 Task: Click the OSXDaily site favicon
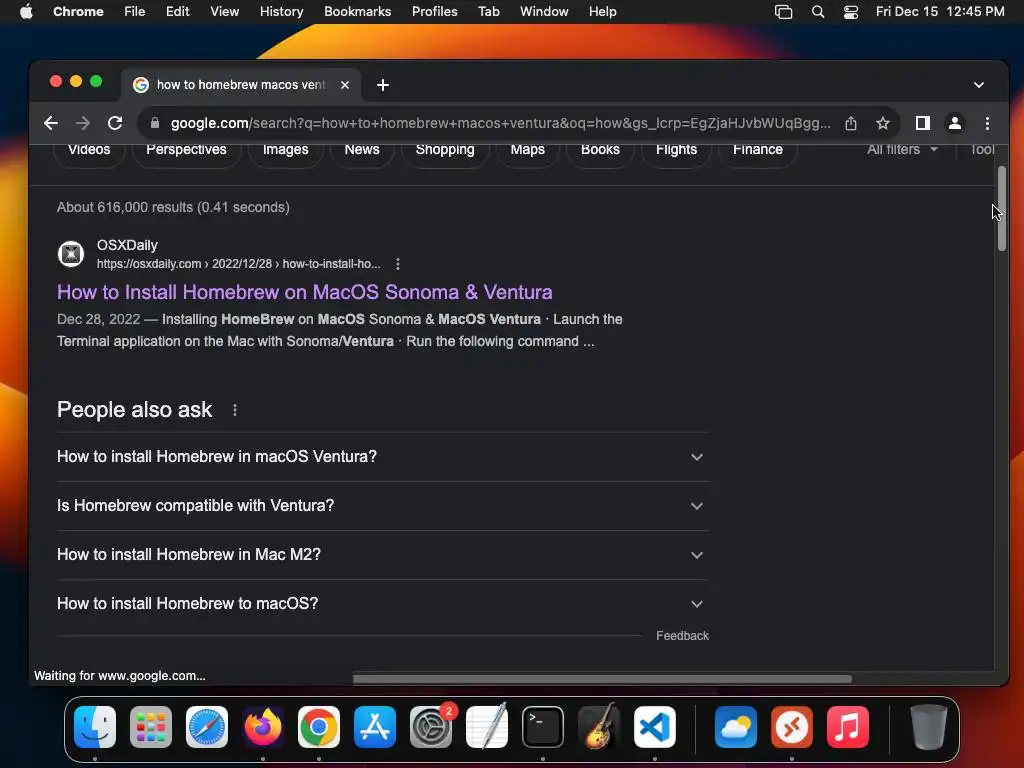pyautogui.click(x=71, y=254)
